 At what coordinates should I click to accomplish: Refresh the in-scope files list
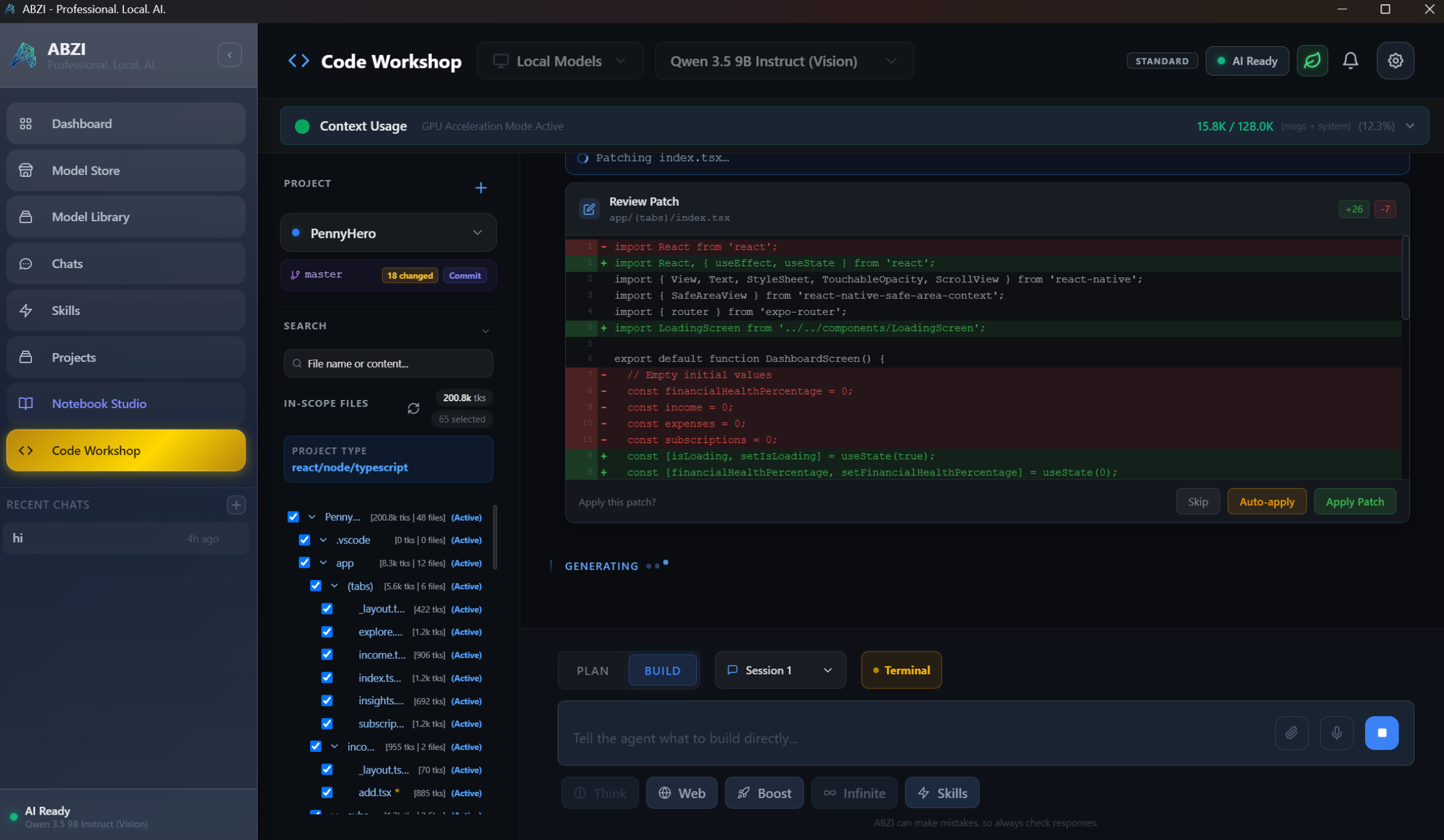coord(414,408)
